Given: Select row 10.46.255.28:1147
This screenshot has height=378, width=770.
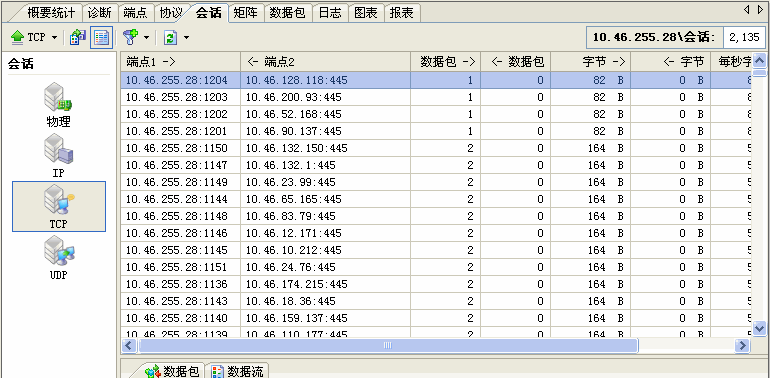Looking at the screenshot, I should pos(436,165).
